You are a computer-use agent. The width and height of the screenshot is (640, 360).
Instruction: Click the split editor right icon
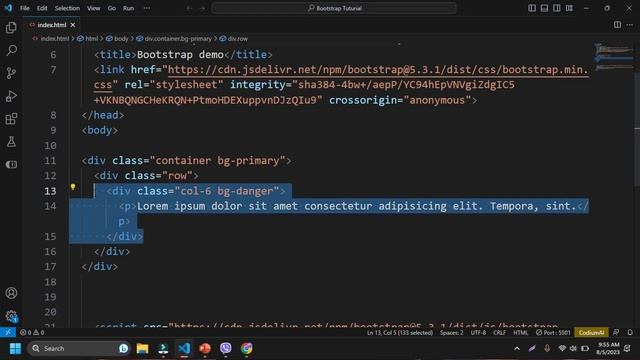click(617, 25)
